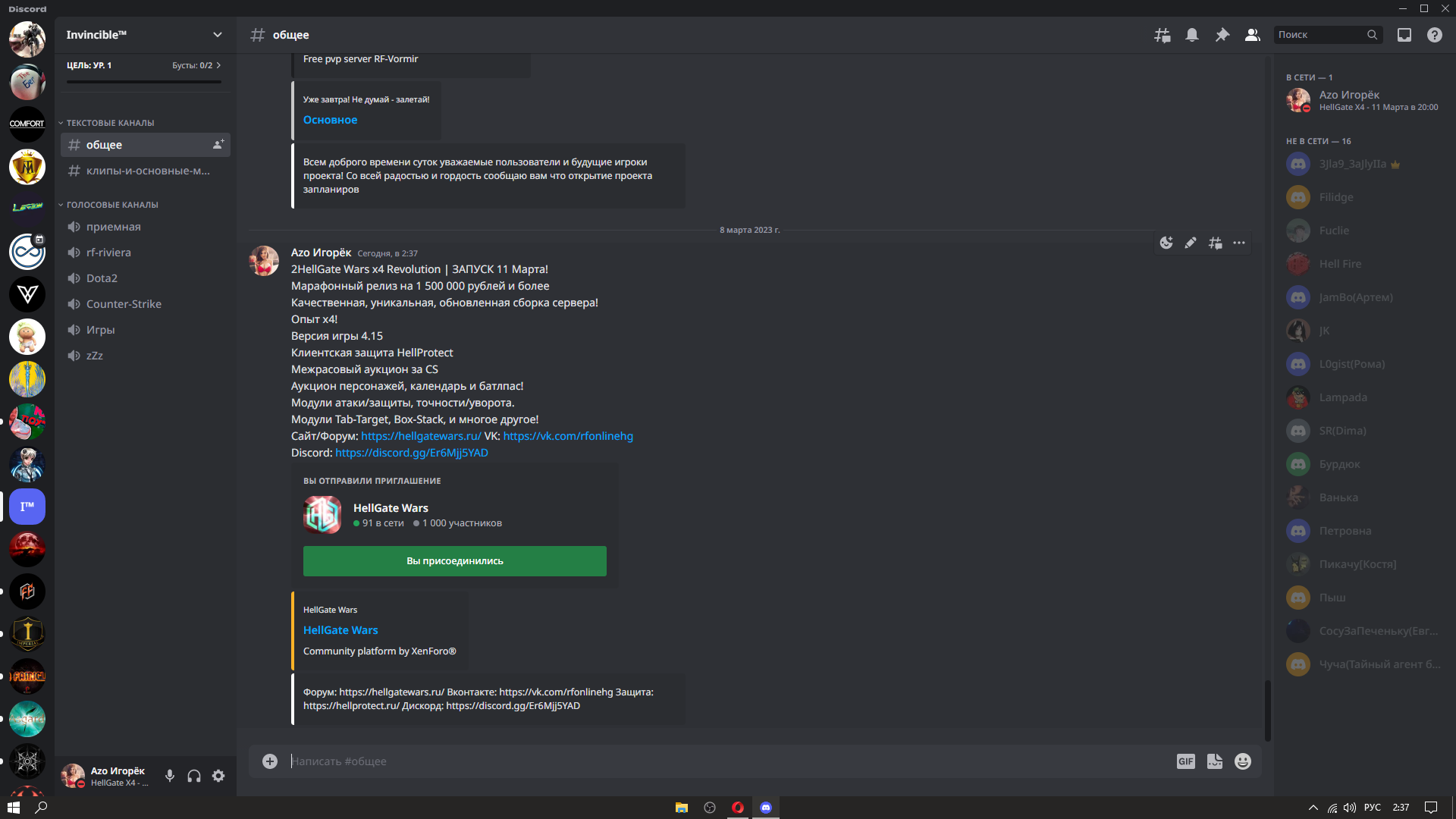Join the rf-riviera voice channel
Screen dimensions: 1456x819
[146, 253]
